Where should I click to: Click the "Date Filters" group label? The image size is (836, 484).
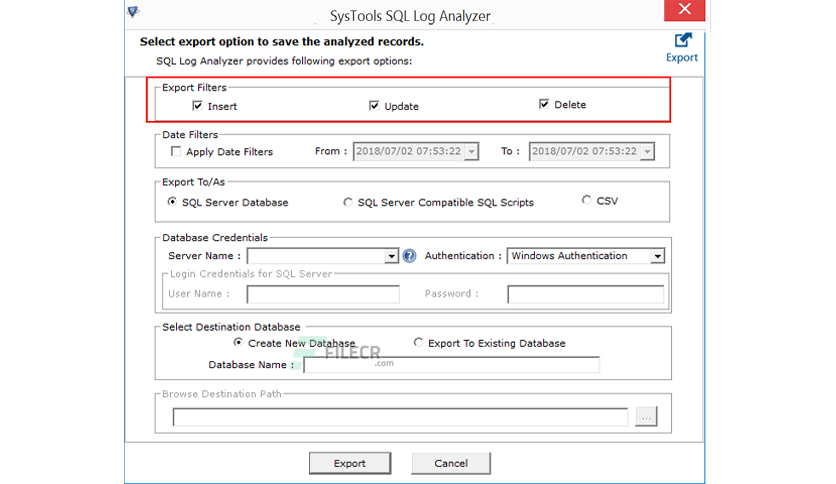click(190, 135)
